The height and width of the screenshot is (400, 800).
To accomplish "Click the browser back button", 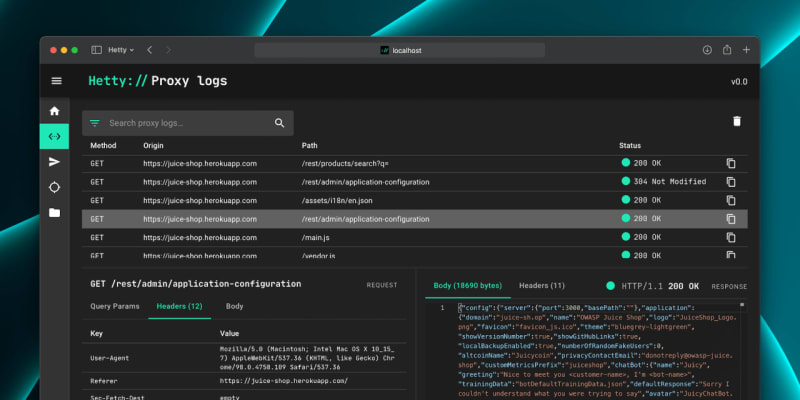I will (x=150, y=49).
